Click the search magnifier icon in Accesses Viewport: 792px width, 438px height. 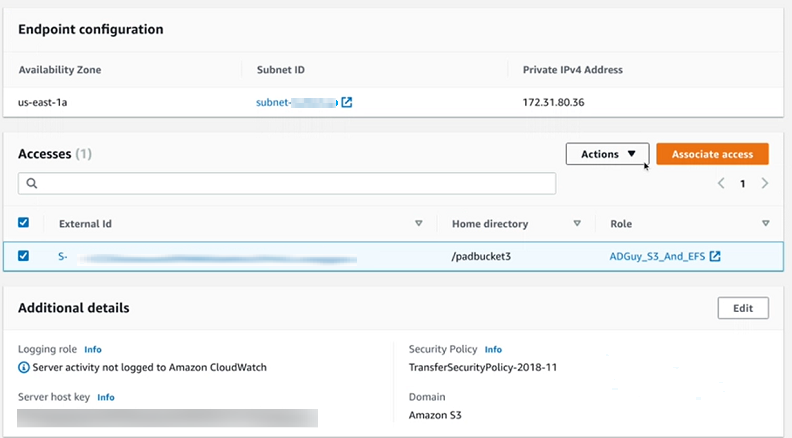[32, 184]
